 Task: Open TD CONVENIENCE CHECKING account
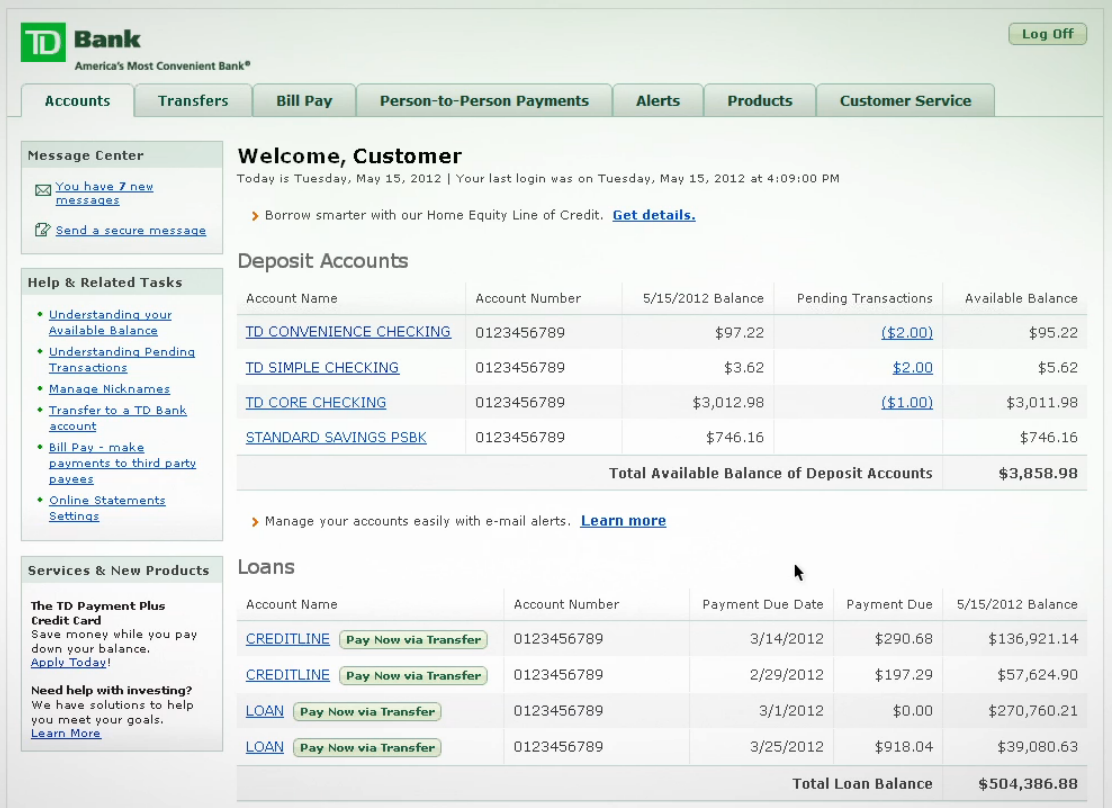tap(348, 332)
